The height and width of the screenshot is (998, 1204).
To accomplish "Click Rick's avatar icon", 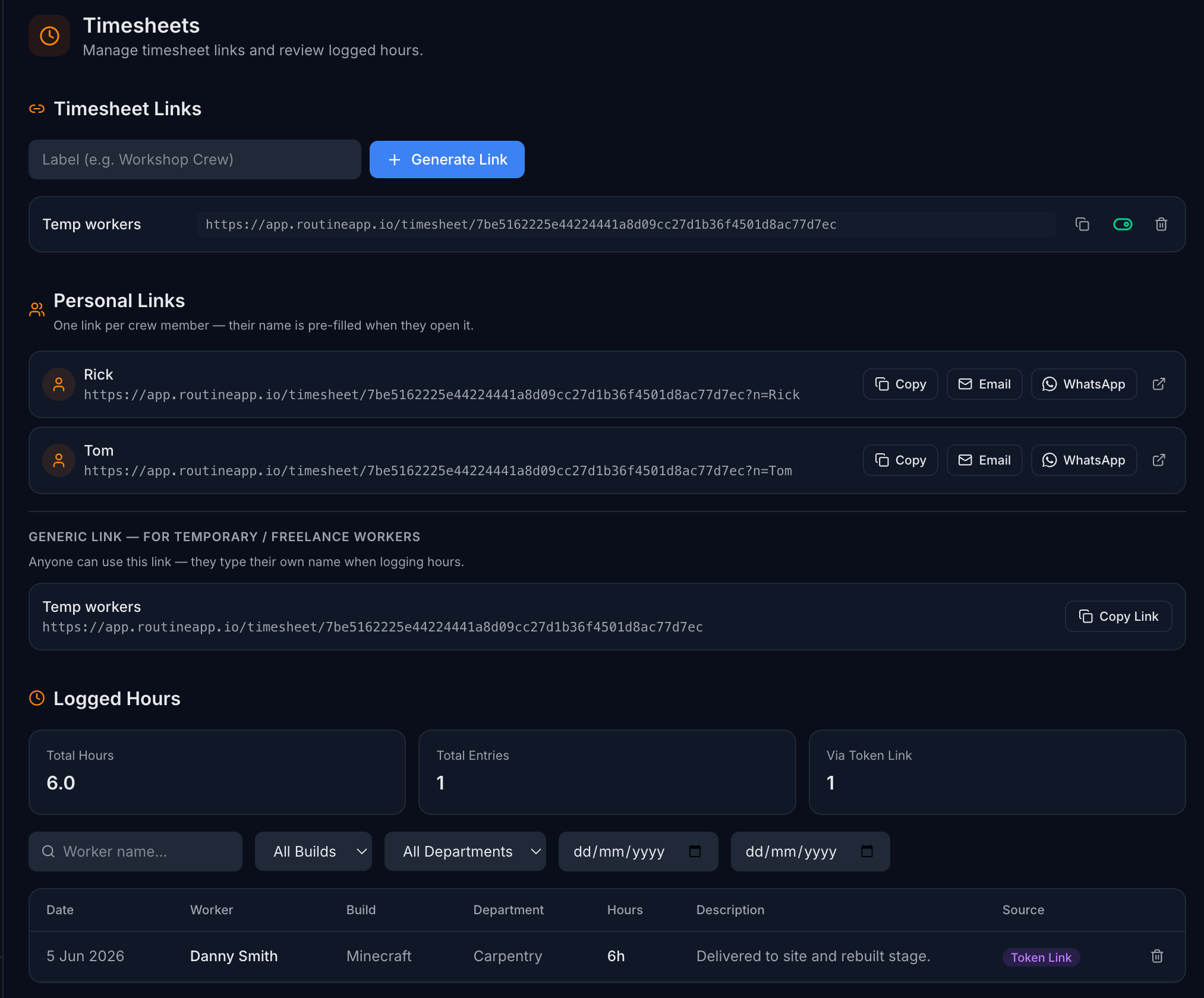I will 59,384.
